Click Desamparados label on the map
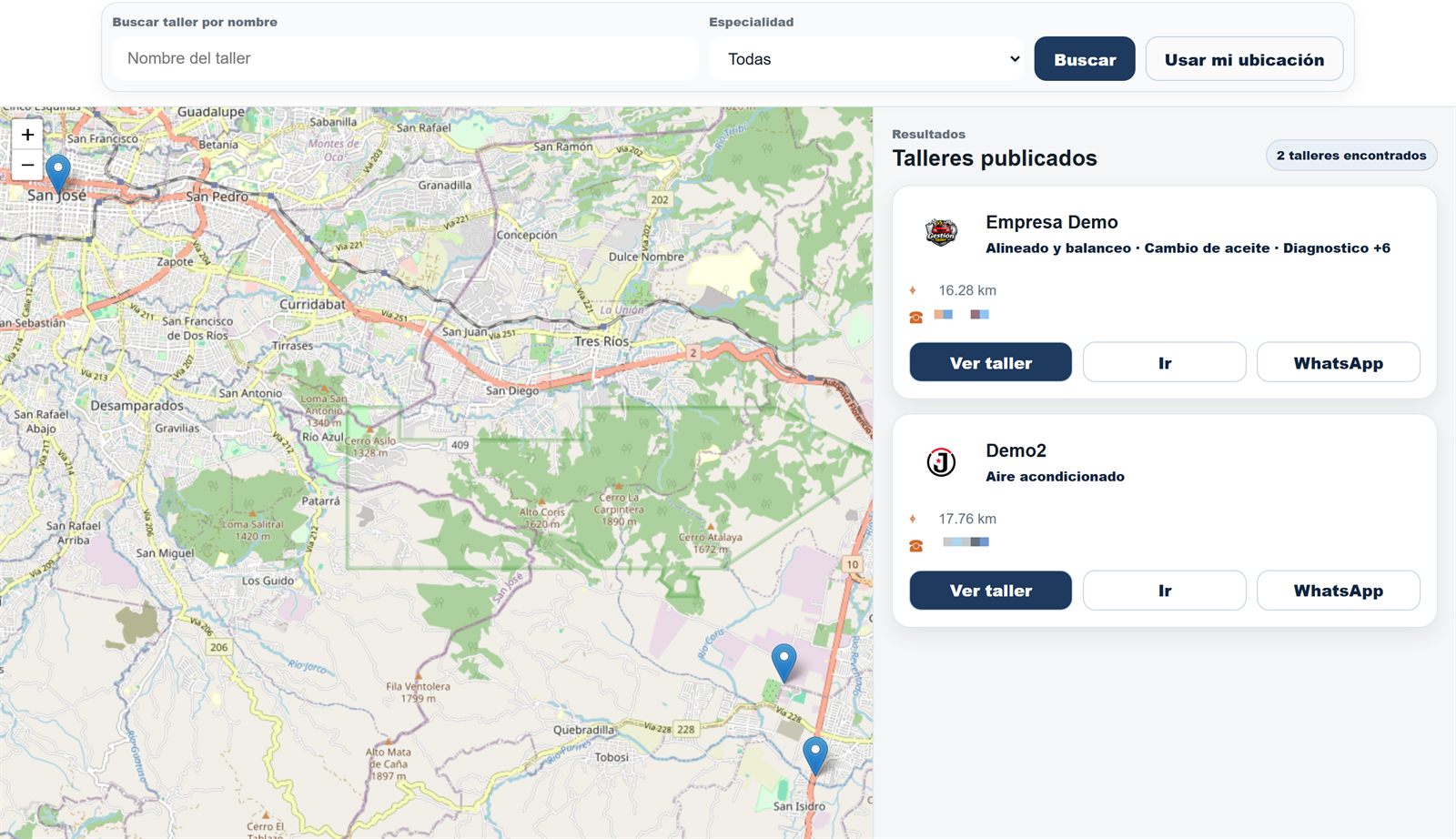This screenshot has height=839, width=1456. coord(136,405)
